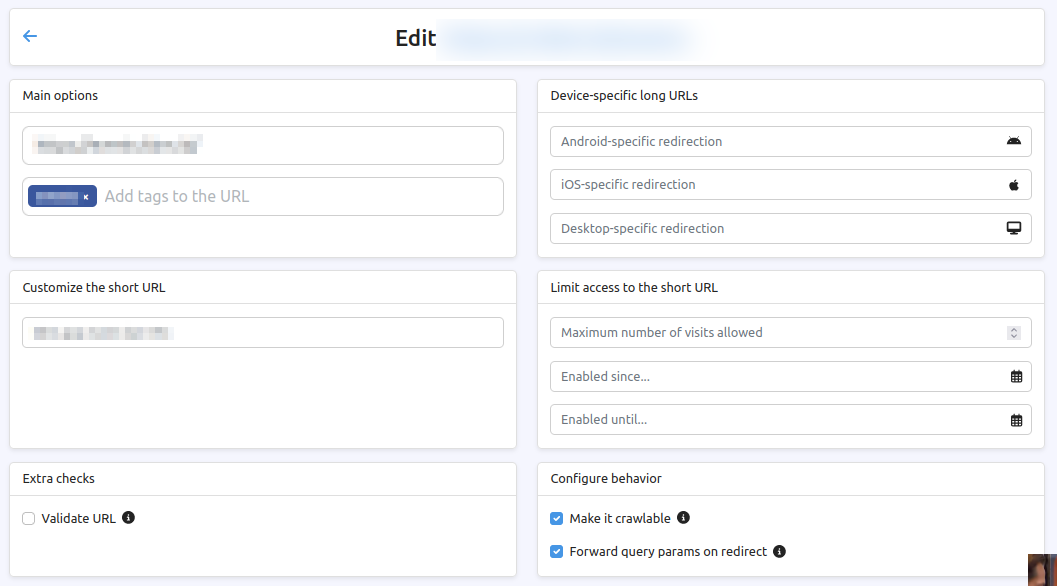The width and height of the screenshot is (1057, 586).
Task: Click the info icon next to Validate URL
Action: (x=128, y=518)
